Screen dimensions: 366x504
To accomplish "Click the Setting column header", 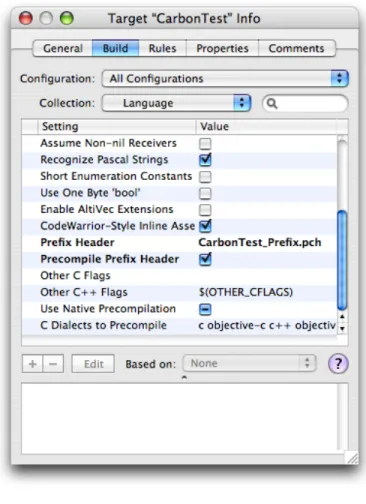I will [x=117, y=127].
